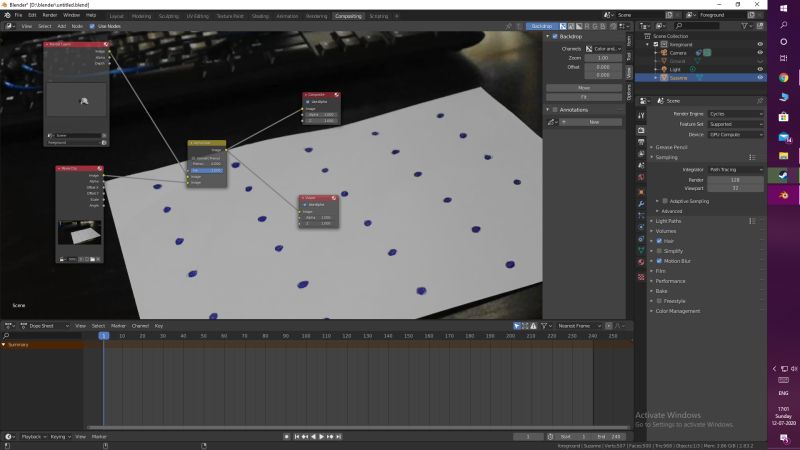Toggle the Backdrop header button
Image resolution: width=800 pixels, height=450 pixels.
click(542, 26)
